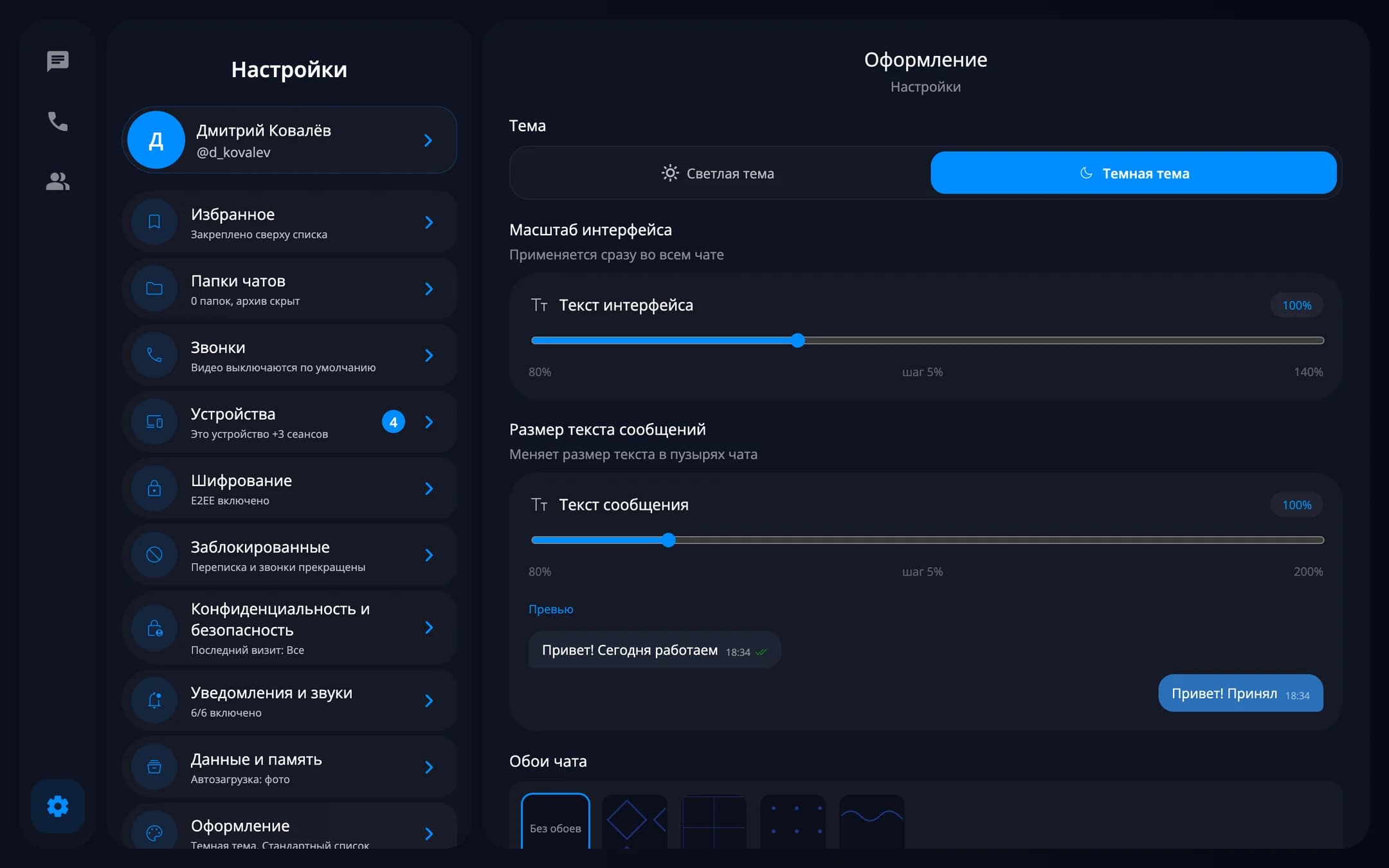Open the chats section in sidebar

(58, 62)
